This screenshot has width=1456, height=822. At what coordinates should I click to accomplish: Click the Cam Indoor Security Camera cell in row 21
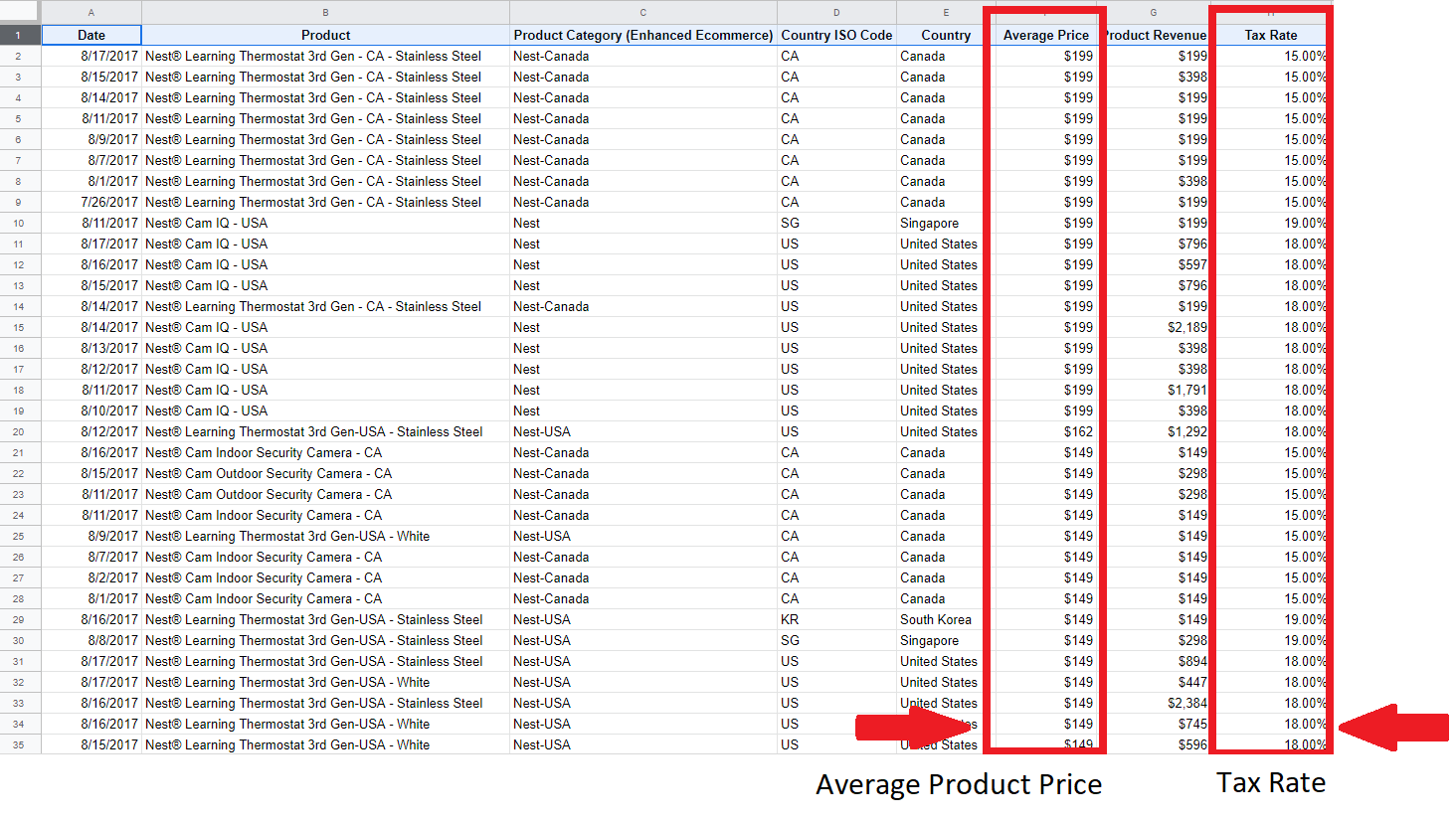[x=325, y=452]
